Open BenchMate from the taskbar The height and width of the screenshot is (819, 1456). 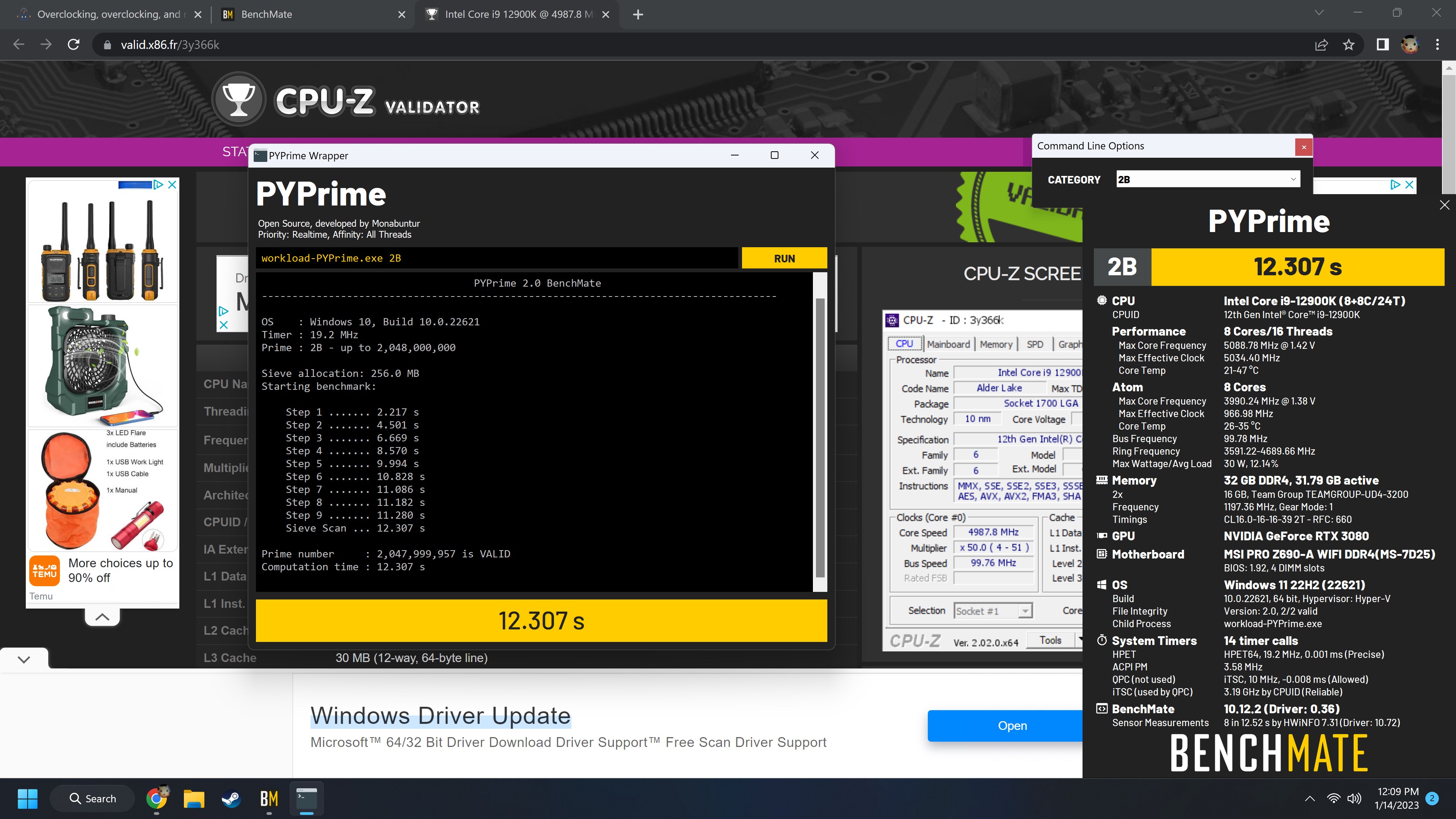[269, 799]
